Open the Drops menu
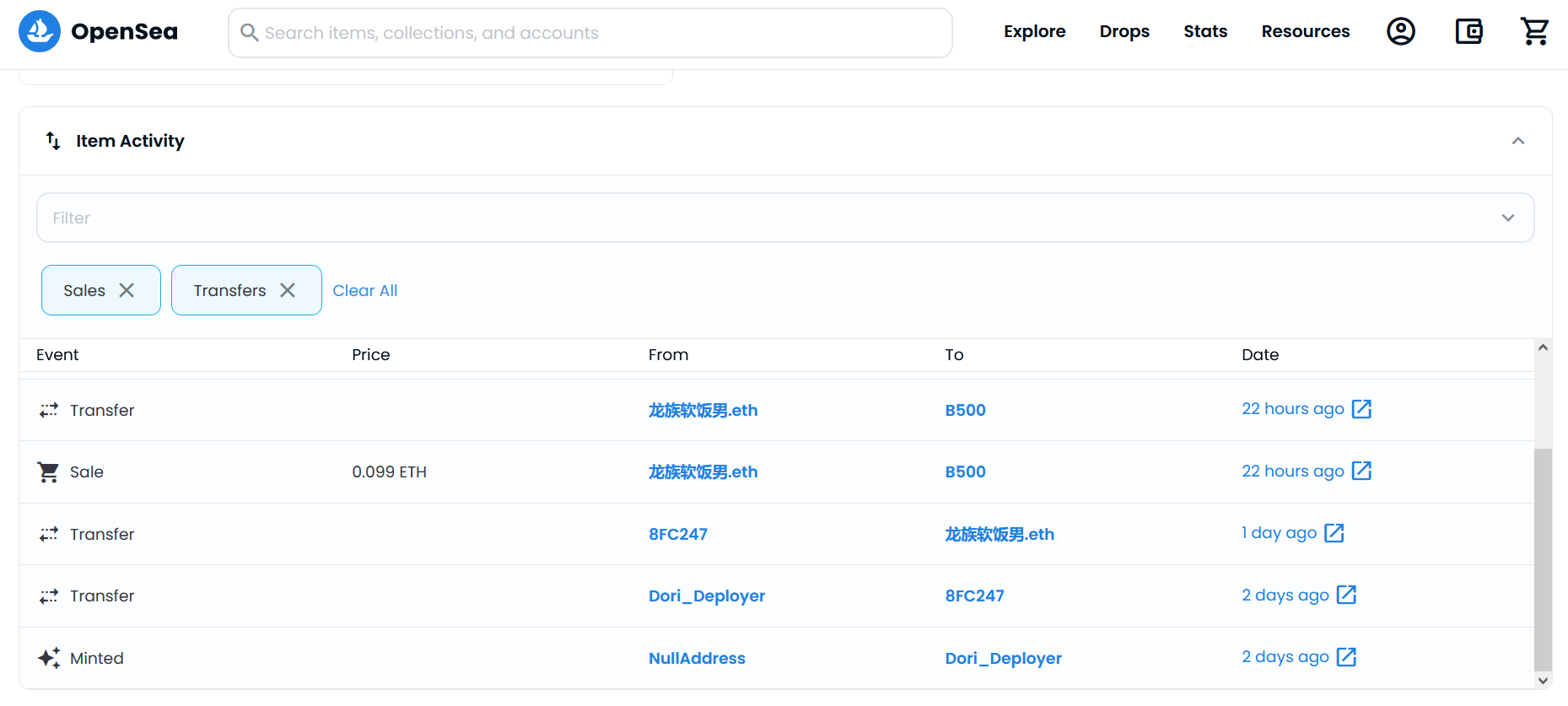This screenshot has height=706, width=1568. point(1123,31)
